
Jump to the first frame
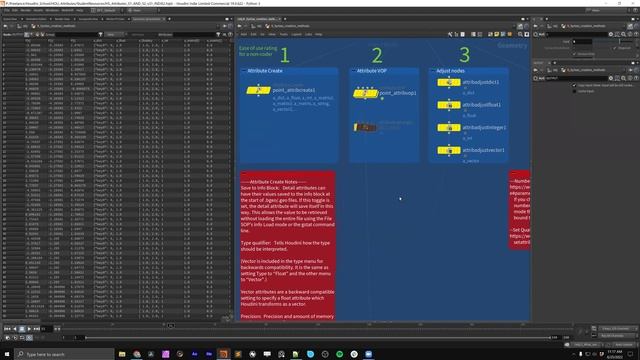click(x=7, y=329)
